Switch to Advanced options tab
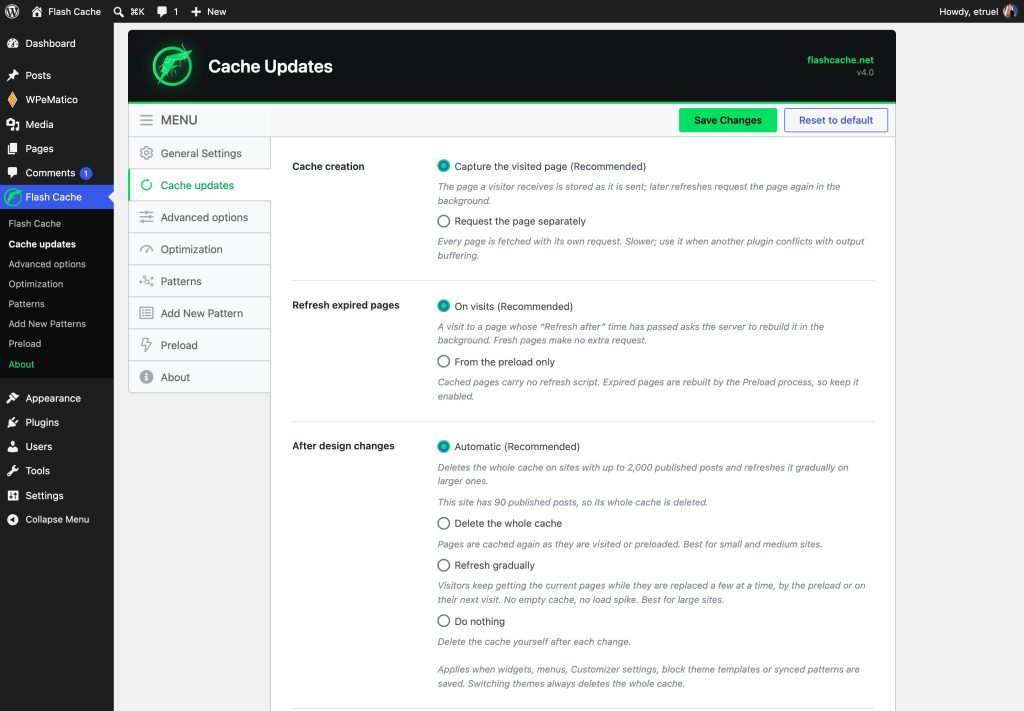Image resolution: width=1024 pixels, height=711 pixels. coord(200,217)
